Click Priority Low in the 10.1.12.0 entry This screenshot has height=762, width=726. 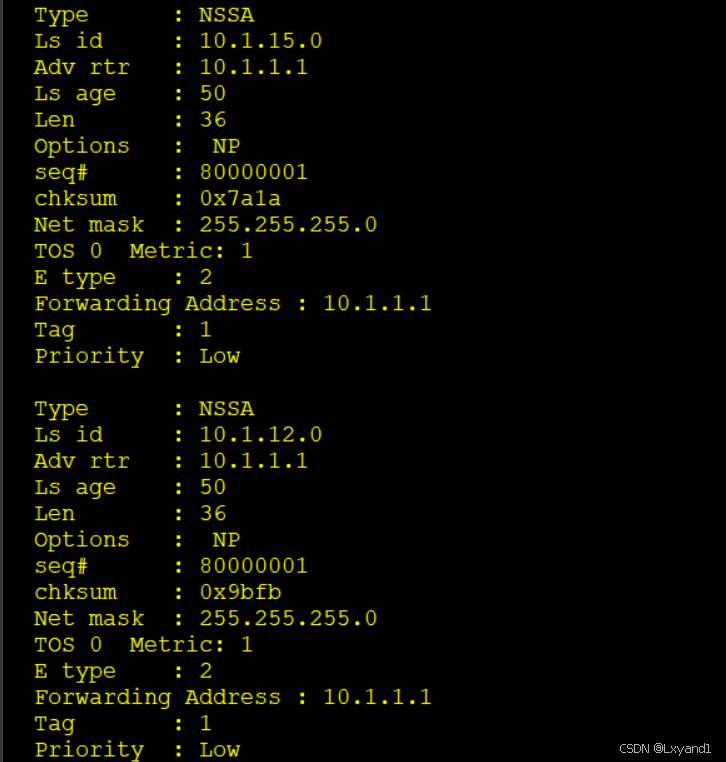point(219,749)
